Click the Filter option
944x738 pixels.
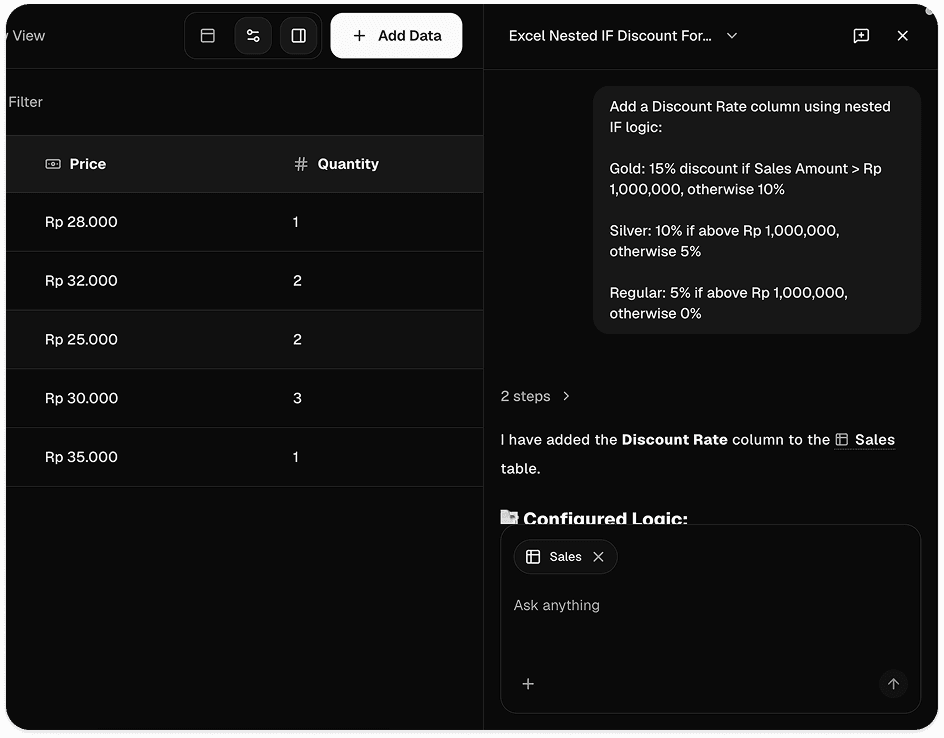25,102
